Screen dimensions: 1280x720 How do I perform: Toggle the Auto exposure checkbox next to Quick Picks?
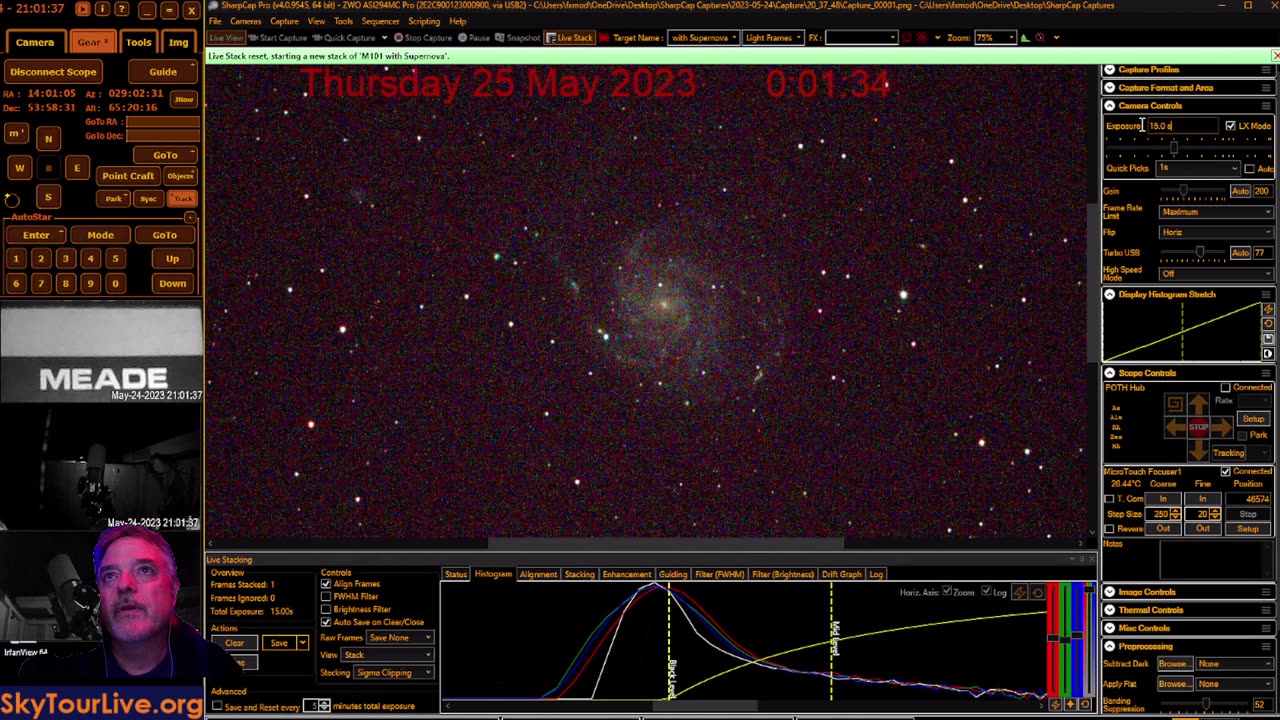[x=1249, y=168]
